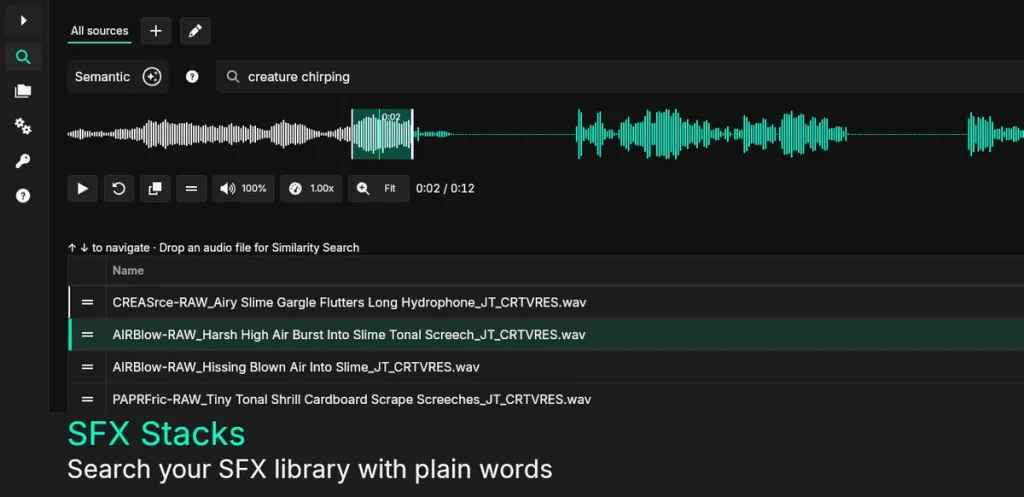Viewport: 1024px width, 497px height.
Task: Seek in the green unplayed waveform
Action: point(718,134)
